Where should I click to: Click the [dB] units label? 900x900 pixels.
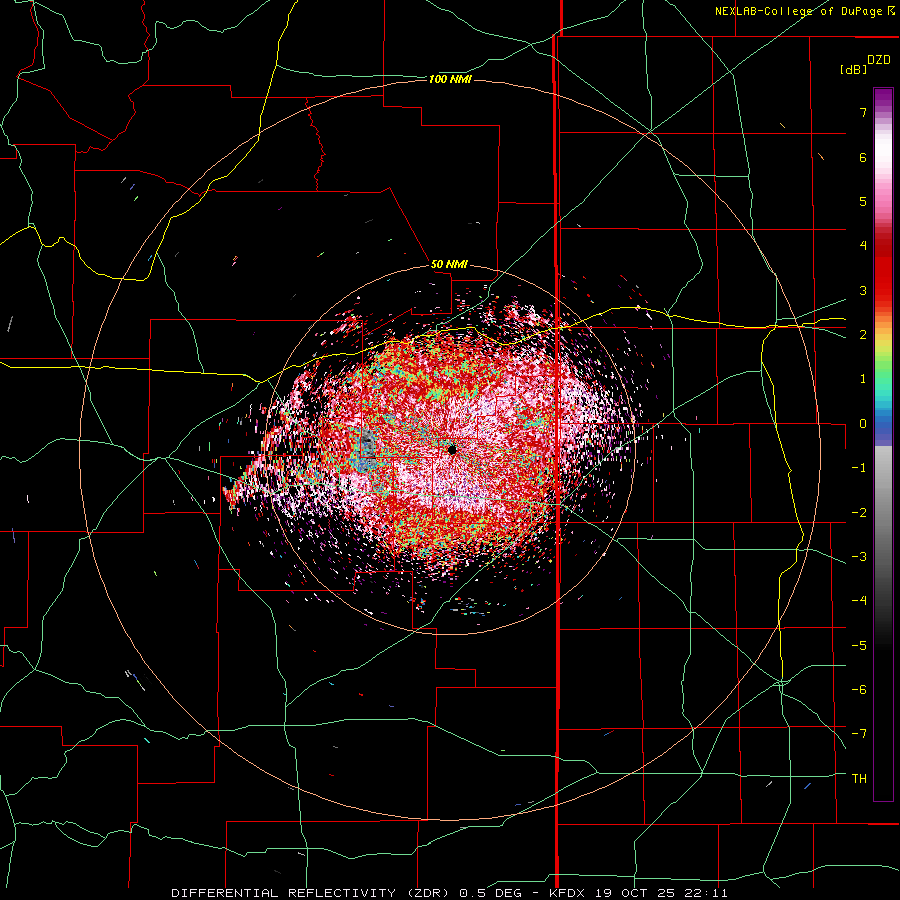pos(853,70)
